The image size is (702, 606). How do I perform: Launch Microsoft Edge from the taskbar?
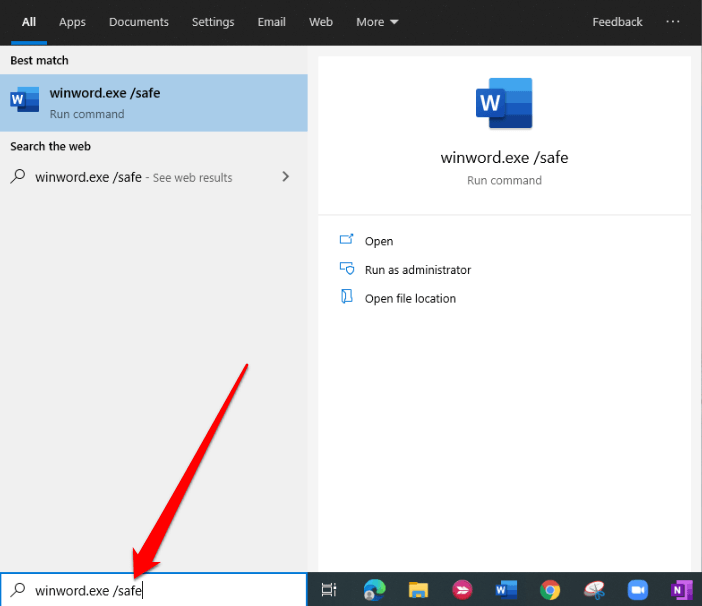(x=374, y=590)
